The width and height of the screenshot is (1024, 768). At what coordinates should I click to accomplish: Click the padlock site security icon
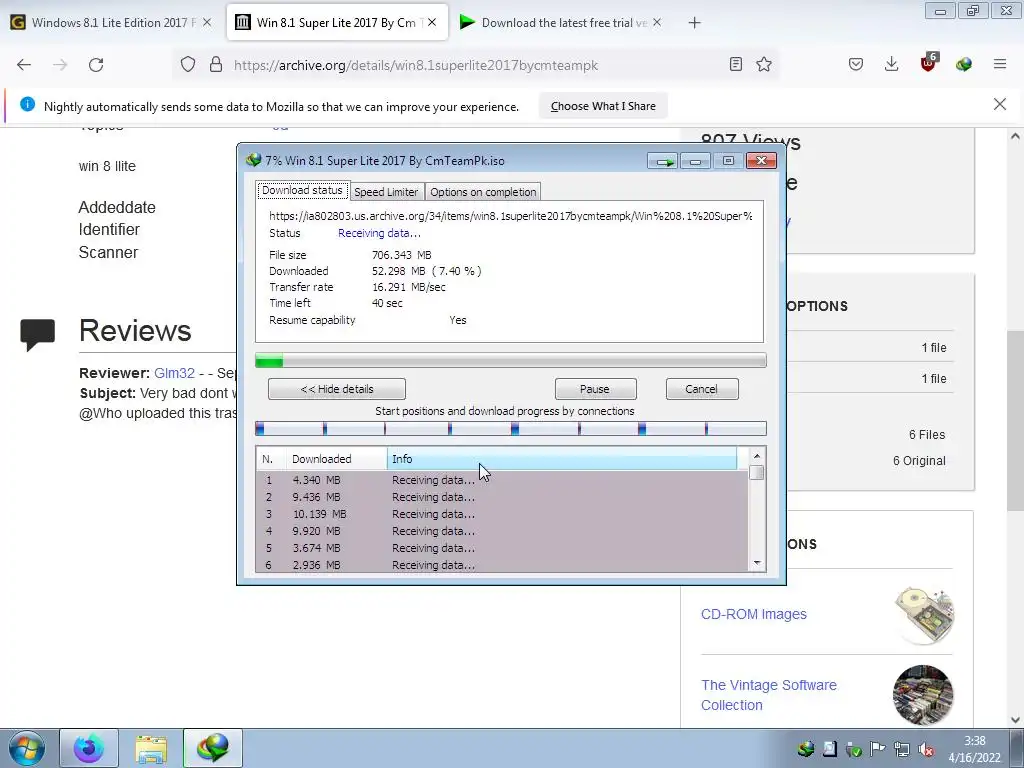(x=216, y=65)
